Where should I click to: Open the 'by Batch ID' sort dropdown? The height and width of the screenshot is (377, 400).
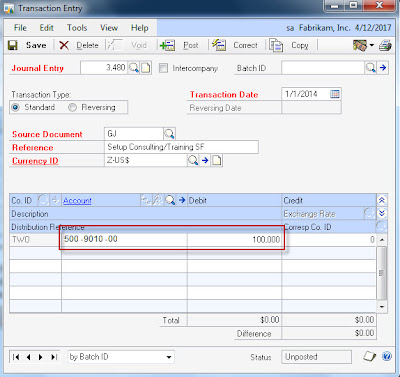(x=169, y=357)
